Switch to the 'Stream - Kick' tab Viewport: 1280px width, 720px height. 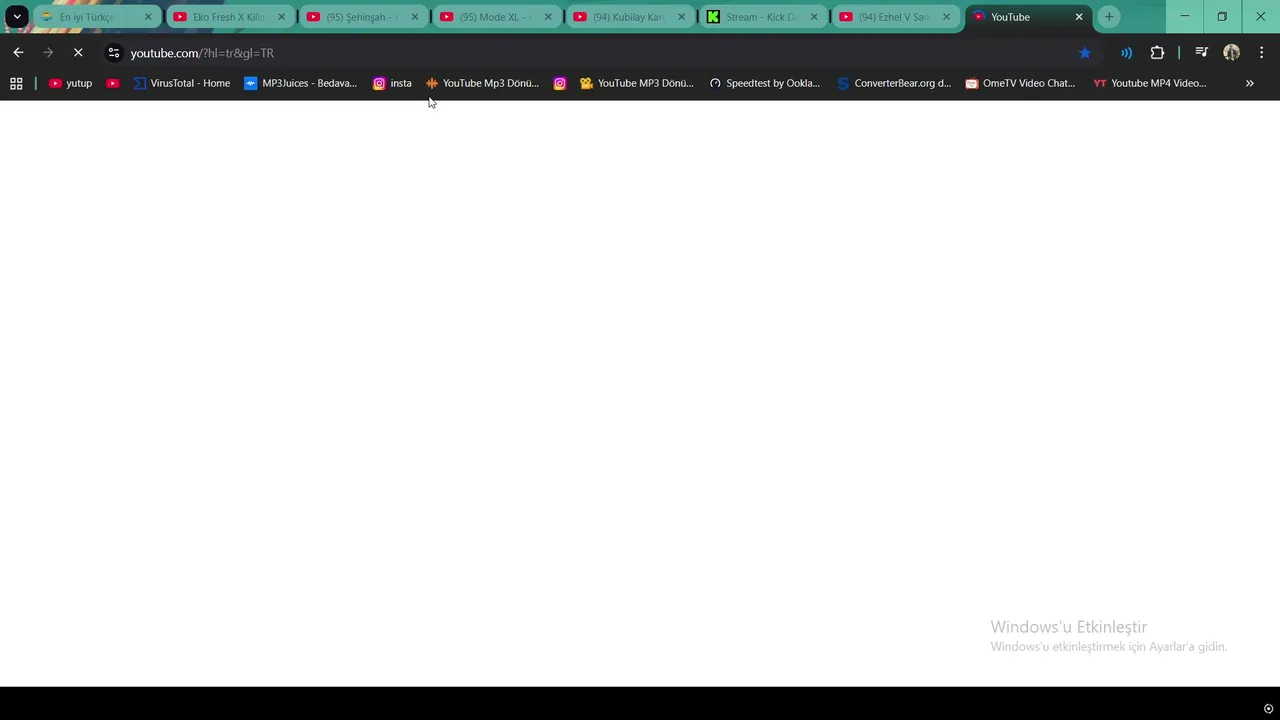click(762, 17)
